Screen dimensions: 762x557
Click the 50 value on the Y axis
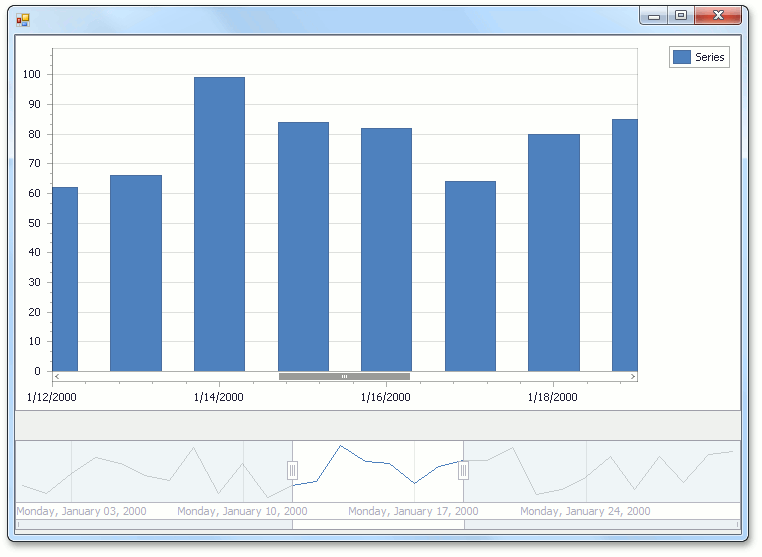35,223
